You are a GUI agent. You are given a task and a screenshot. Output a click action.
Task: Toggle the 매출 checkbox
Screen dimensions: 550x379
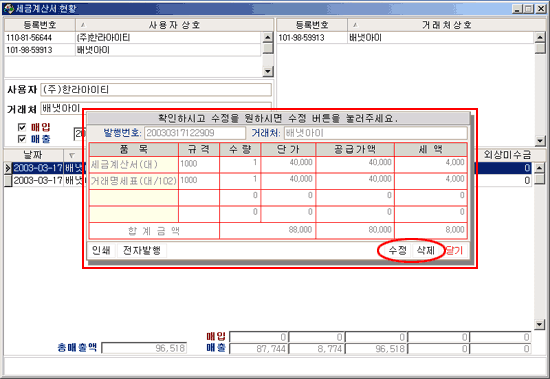click(x=22, y=139)
